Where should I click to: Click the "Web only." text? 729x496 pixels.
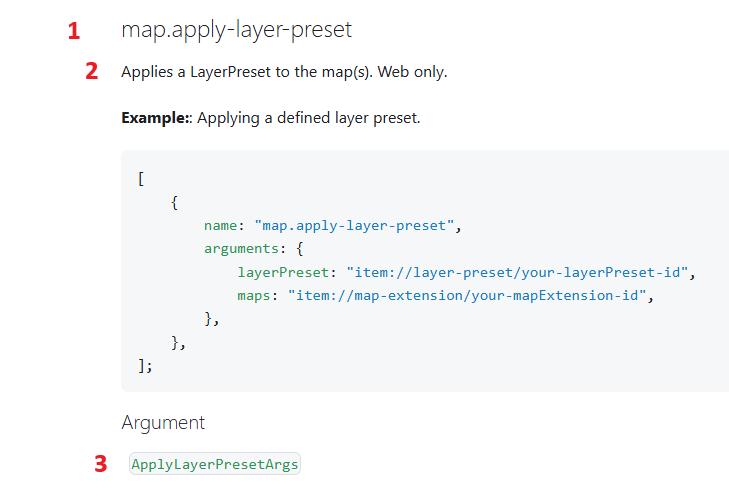(412, 72)
